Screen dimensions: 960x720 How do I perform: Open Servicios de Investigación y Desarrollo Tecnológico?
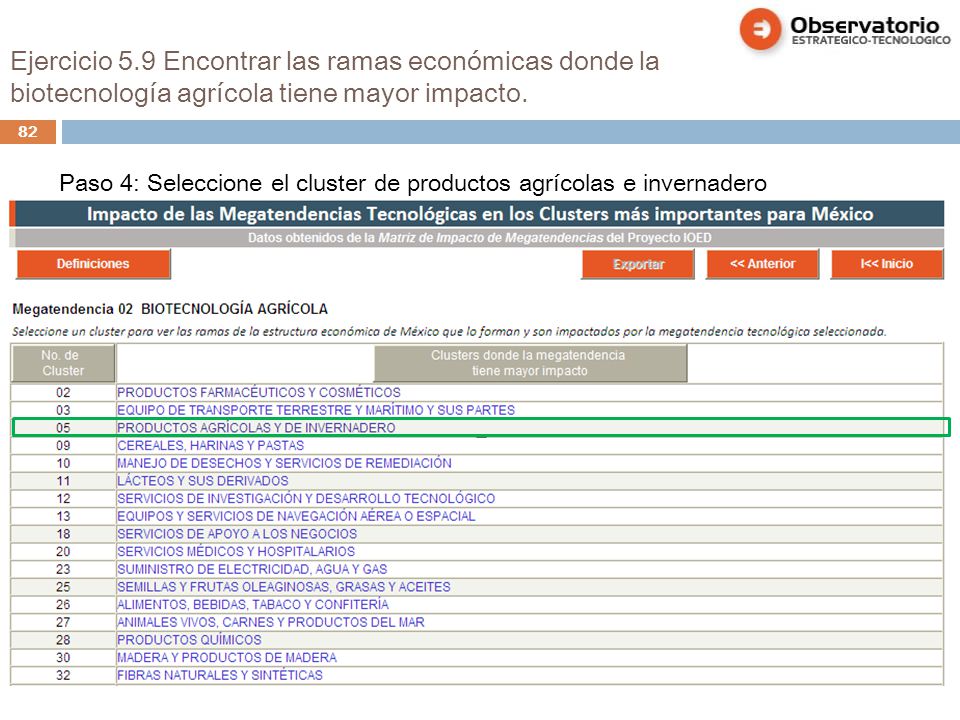click(x=306, y=499)
